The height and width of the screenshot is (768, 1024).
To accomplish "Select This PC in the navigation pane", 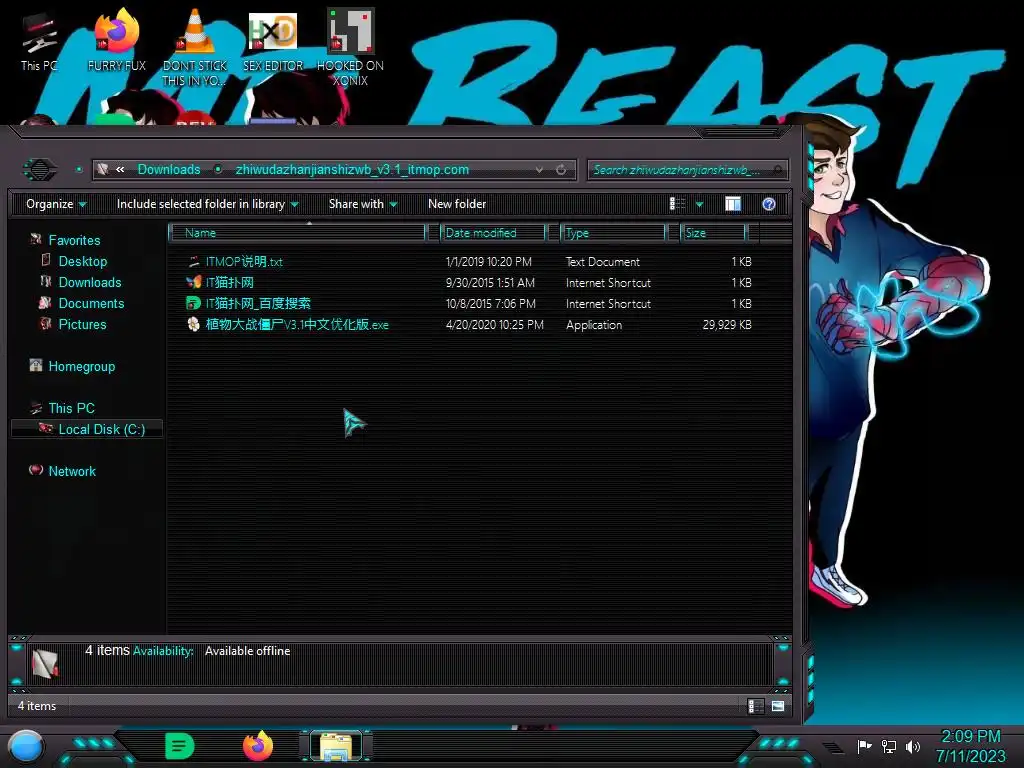I will (71, 408).
